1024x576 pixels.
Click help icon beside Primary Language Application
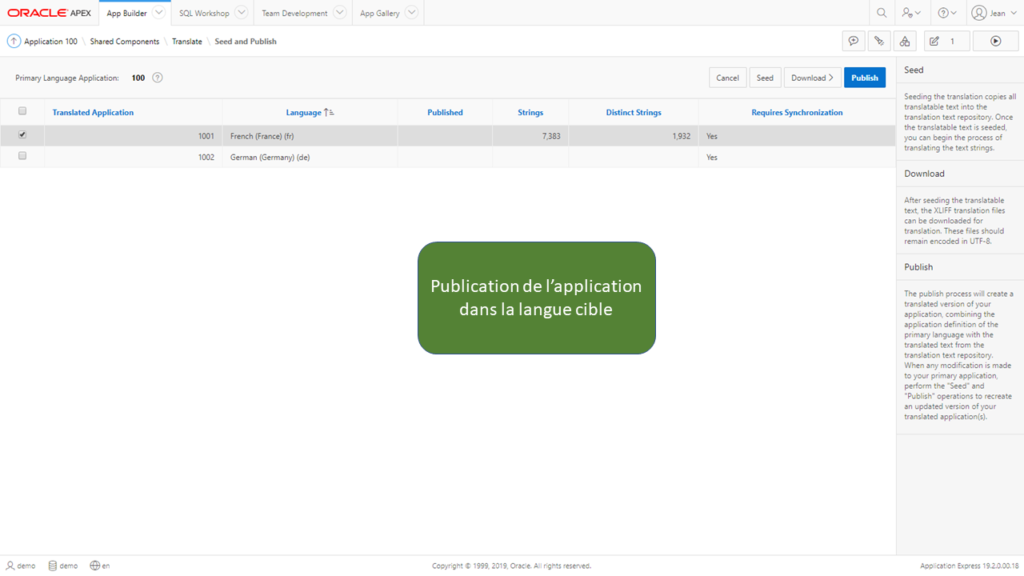(x=157, y=78)
